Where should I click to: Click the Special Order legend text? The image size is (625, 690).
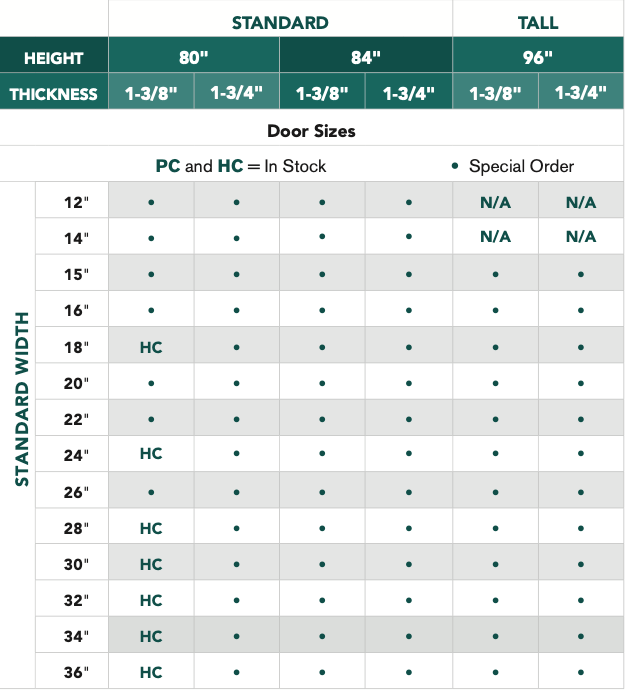[521, 166]
